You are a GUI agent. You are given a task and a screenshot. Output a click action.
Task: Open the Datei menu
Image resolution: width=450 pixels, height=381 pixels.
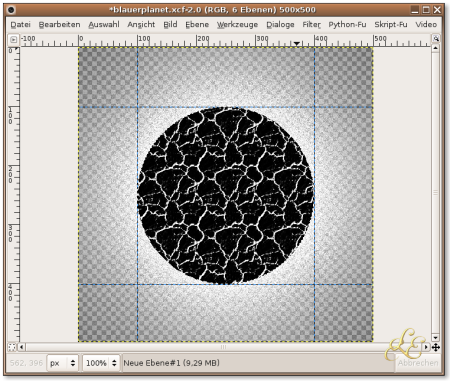click(20, 25)
